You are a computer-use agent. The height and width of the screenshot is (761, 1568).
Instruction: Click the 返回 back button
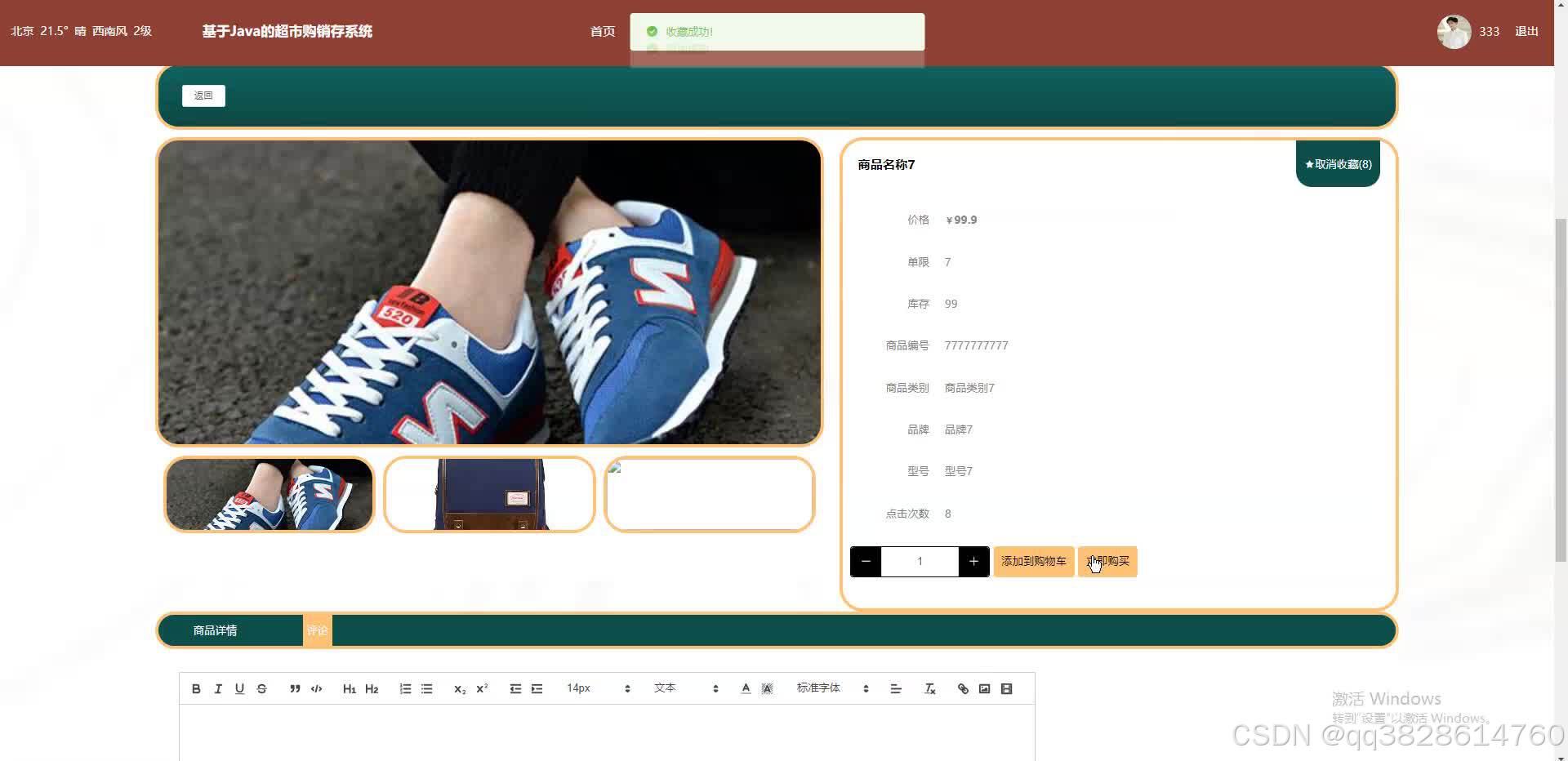[203, 96]
